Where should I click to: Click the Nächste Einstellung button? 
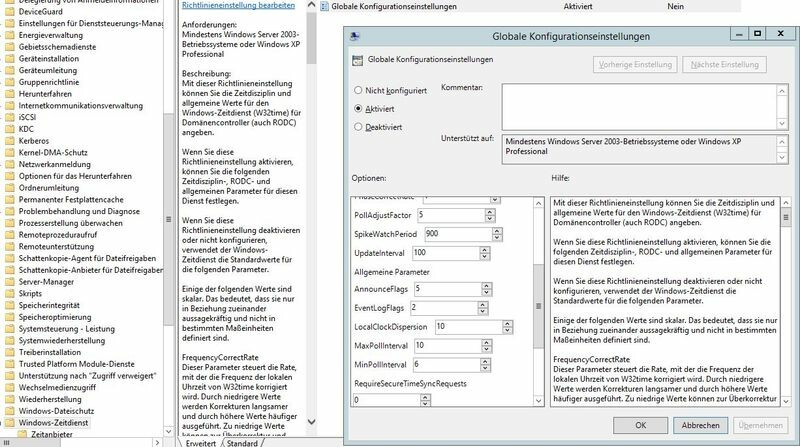[x=724, y=65]
